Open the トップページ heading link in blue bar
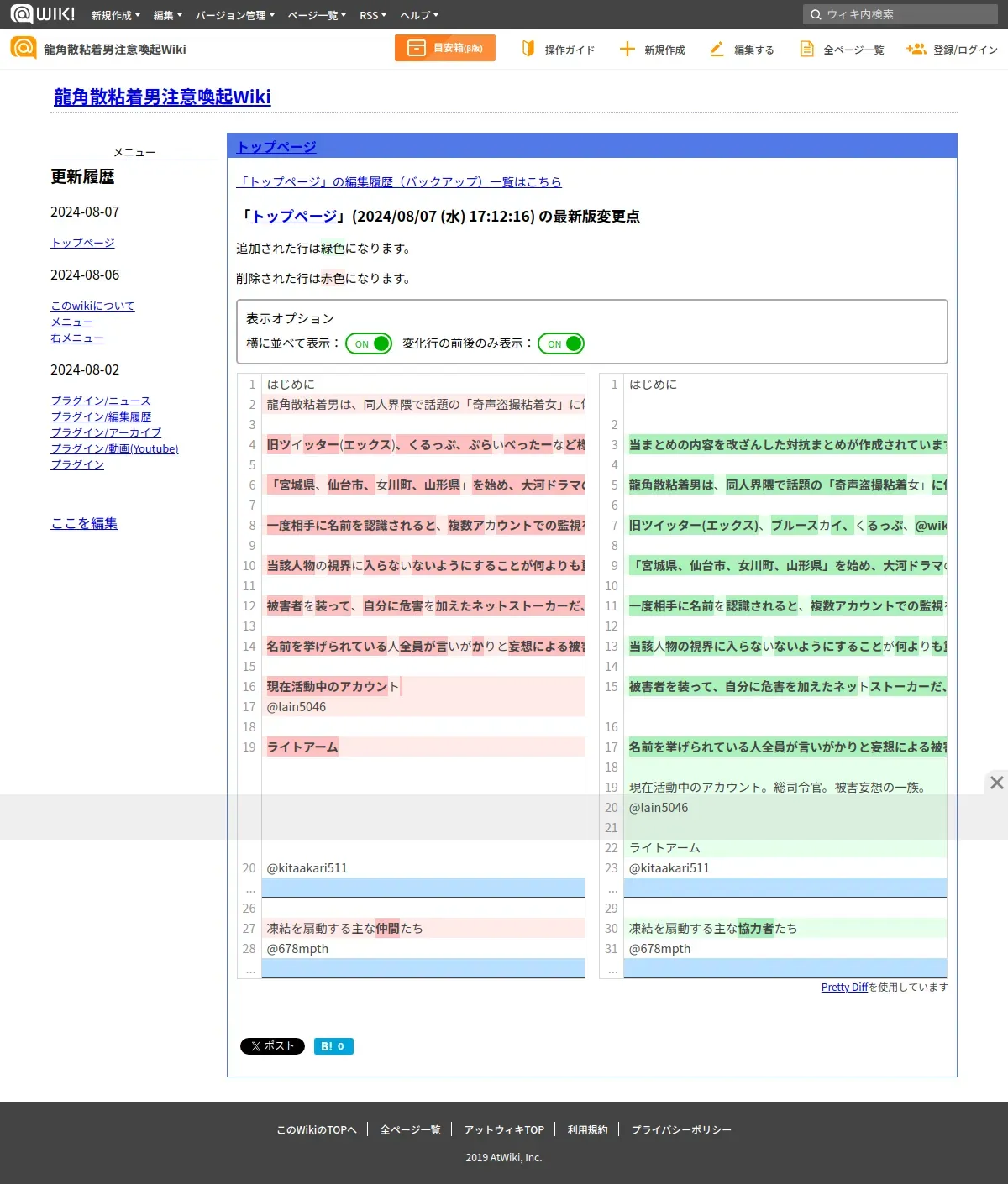 276,146
